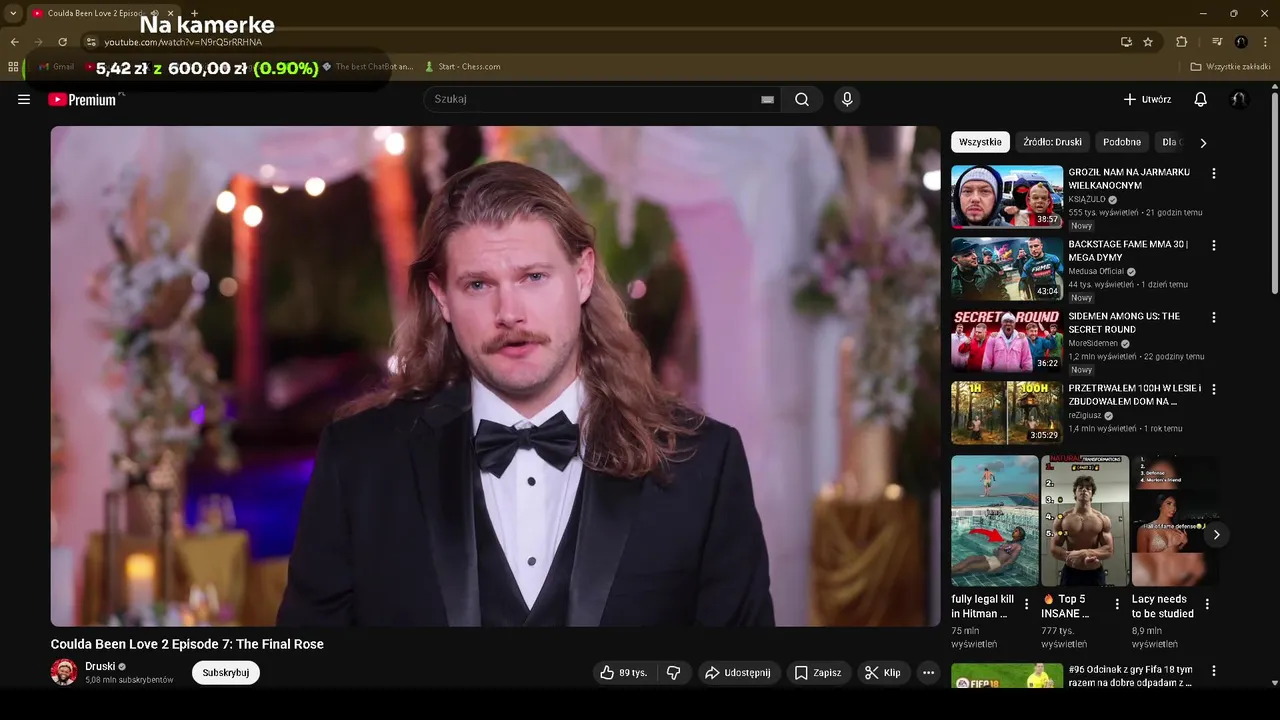The image size is (1280, 720).
Task: Open options for Lacy needs short
Action: coord(1207,604)
